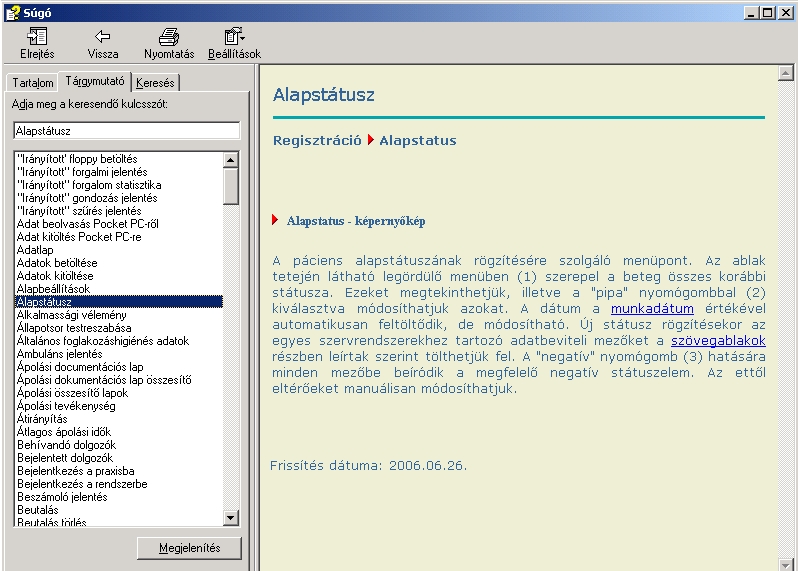Click the keyword input field containing Alapstátusz
The height and width of the screenshot is (571, 798).
[x=126, y=131]
